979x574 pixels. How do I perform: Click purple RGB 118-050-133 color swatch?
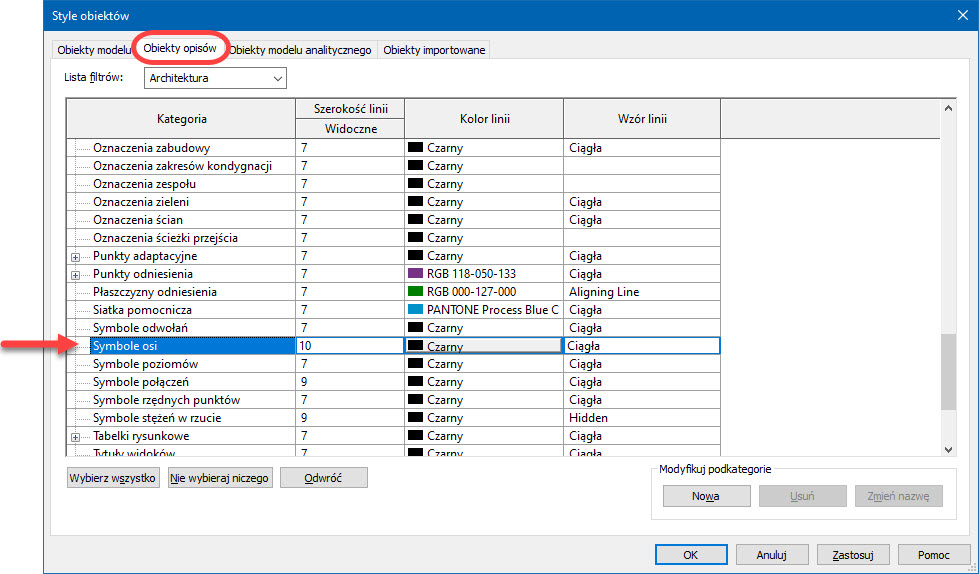[x=416, y=274]
